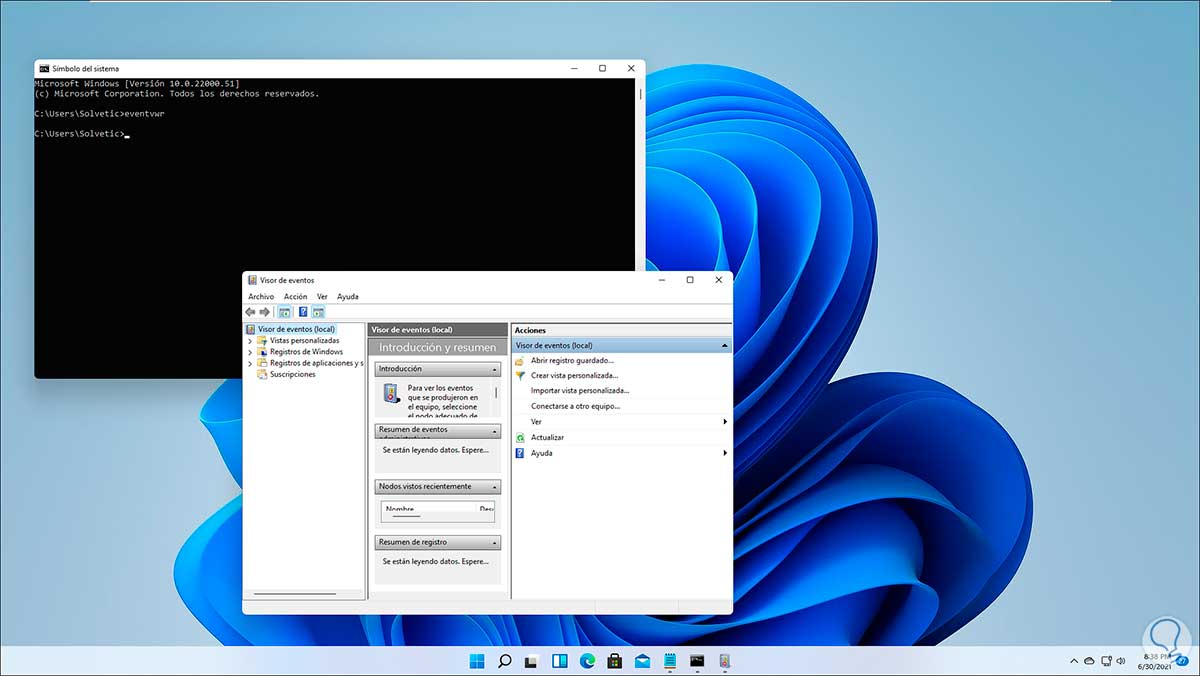
Task: Select Suscripciones in the tree
Action: [292, 374]
